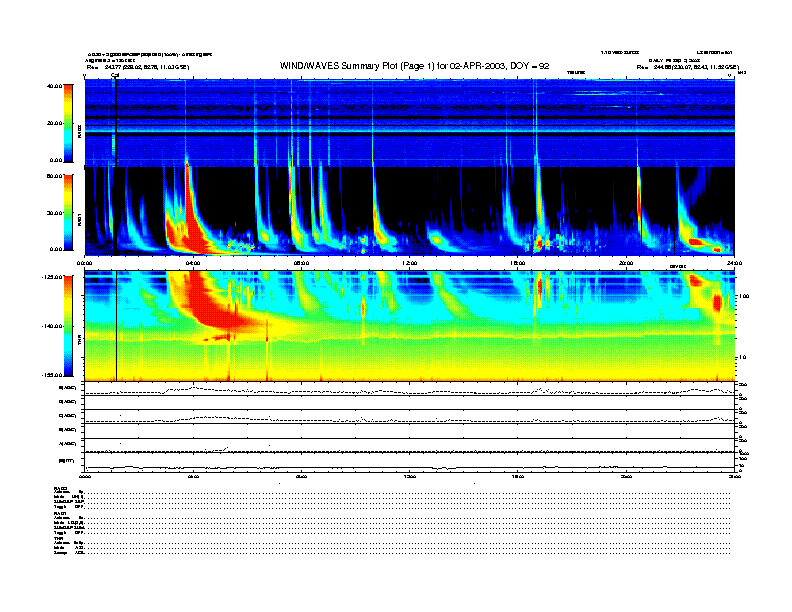Click the 10 frequency label right of TNR
This screenshot has height=612, width=792.
743,357
